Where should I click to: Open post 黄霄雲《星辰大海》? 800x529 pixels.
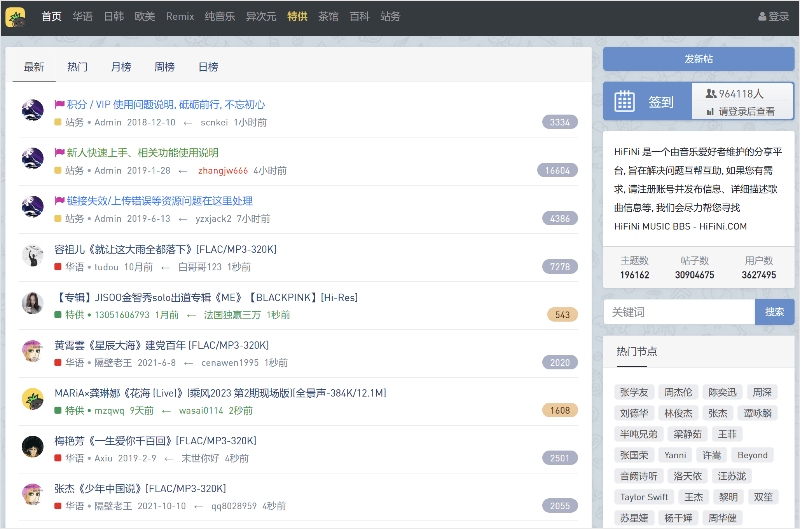[x=162, y=345]
